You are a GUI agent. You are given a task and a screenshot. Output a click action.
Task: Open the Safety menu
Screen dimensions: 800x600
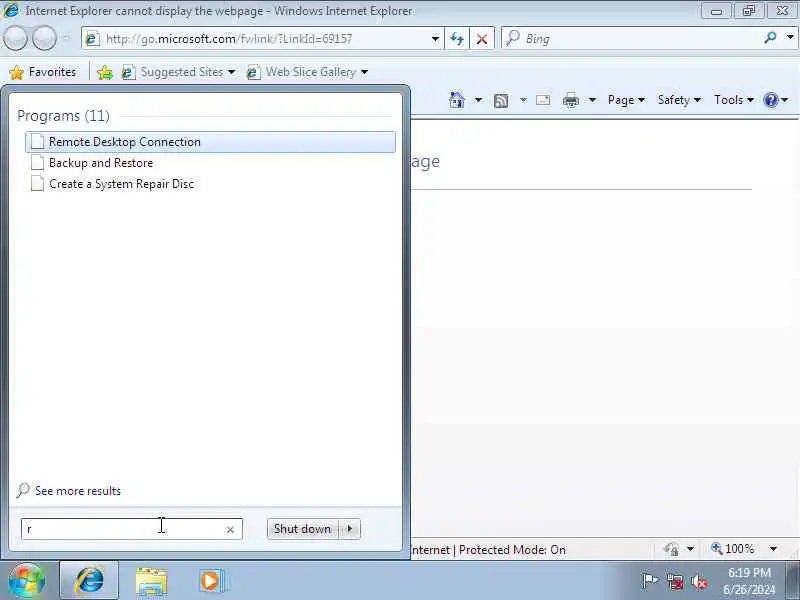[x=679, y=100]
